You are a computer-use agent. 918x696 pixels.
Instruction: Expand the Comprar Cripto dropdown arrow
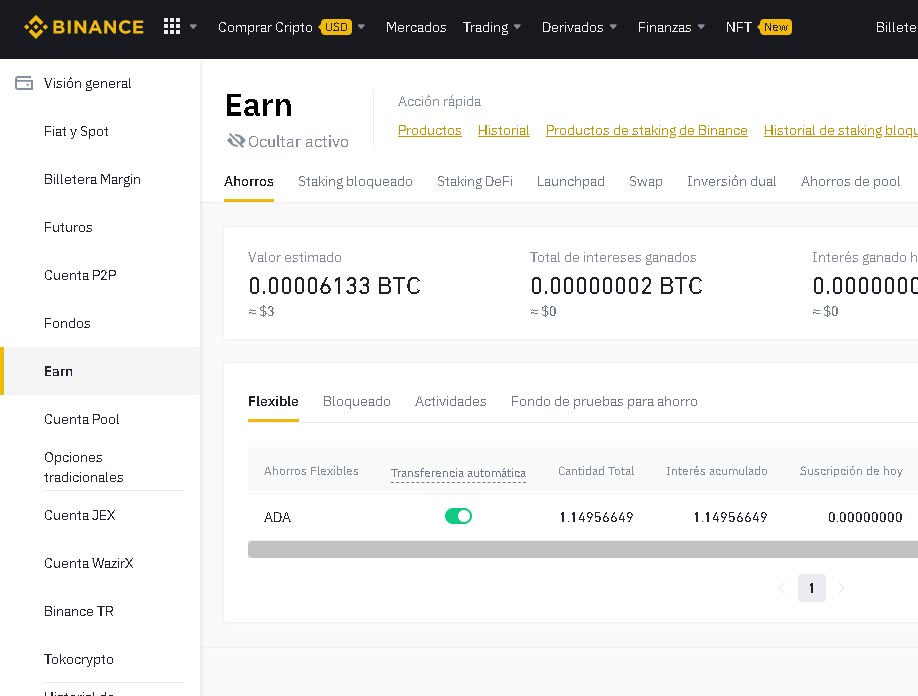click(361, 27)
